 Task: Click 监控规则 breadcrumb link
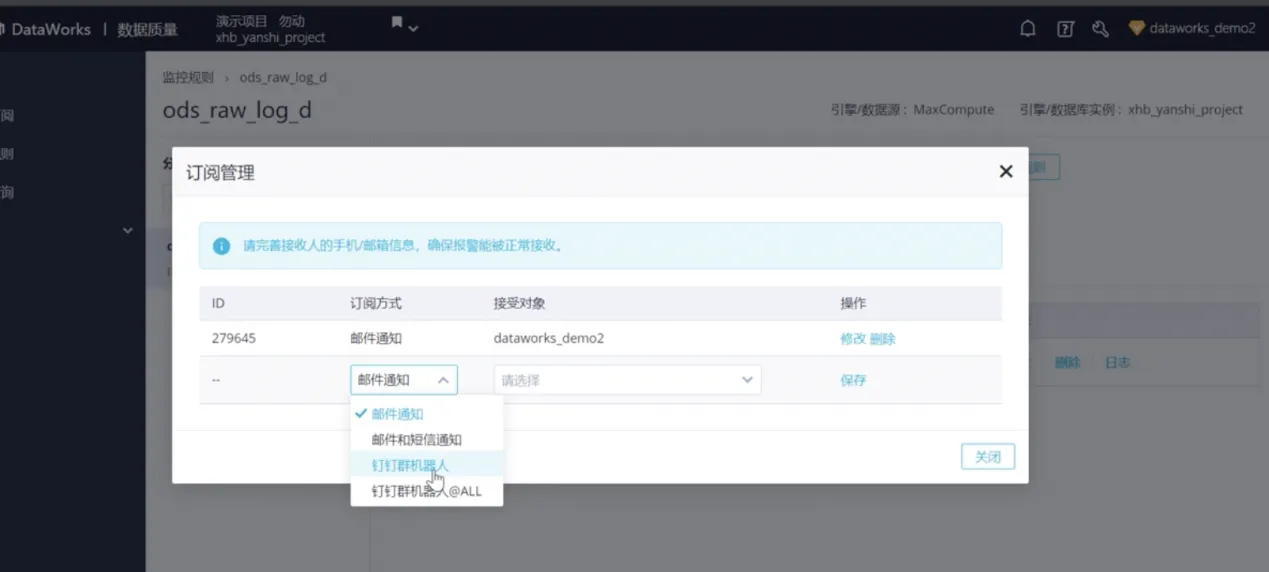(188, 77)
